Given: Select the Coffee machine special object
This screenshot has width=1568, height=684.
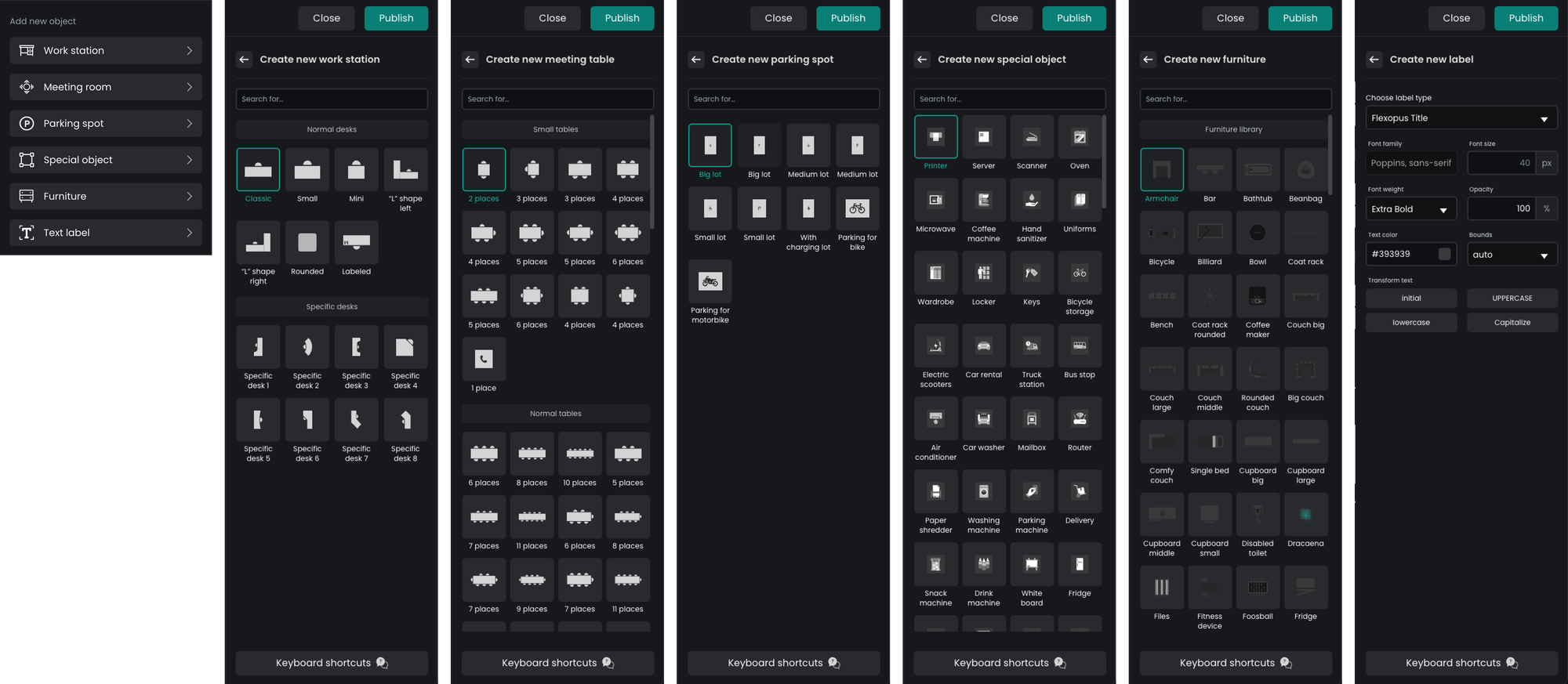Looking at the screenshot, I should tap(983, 200).
